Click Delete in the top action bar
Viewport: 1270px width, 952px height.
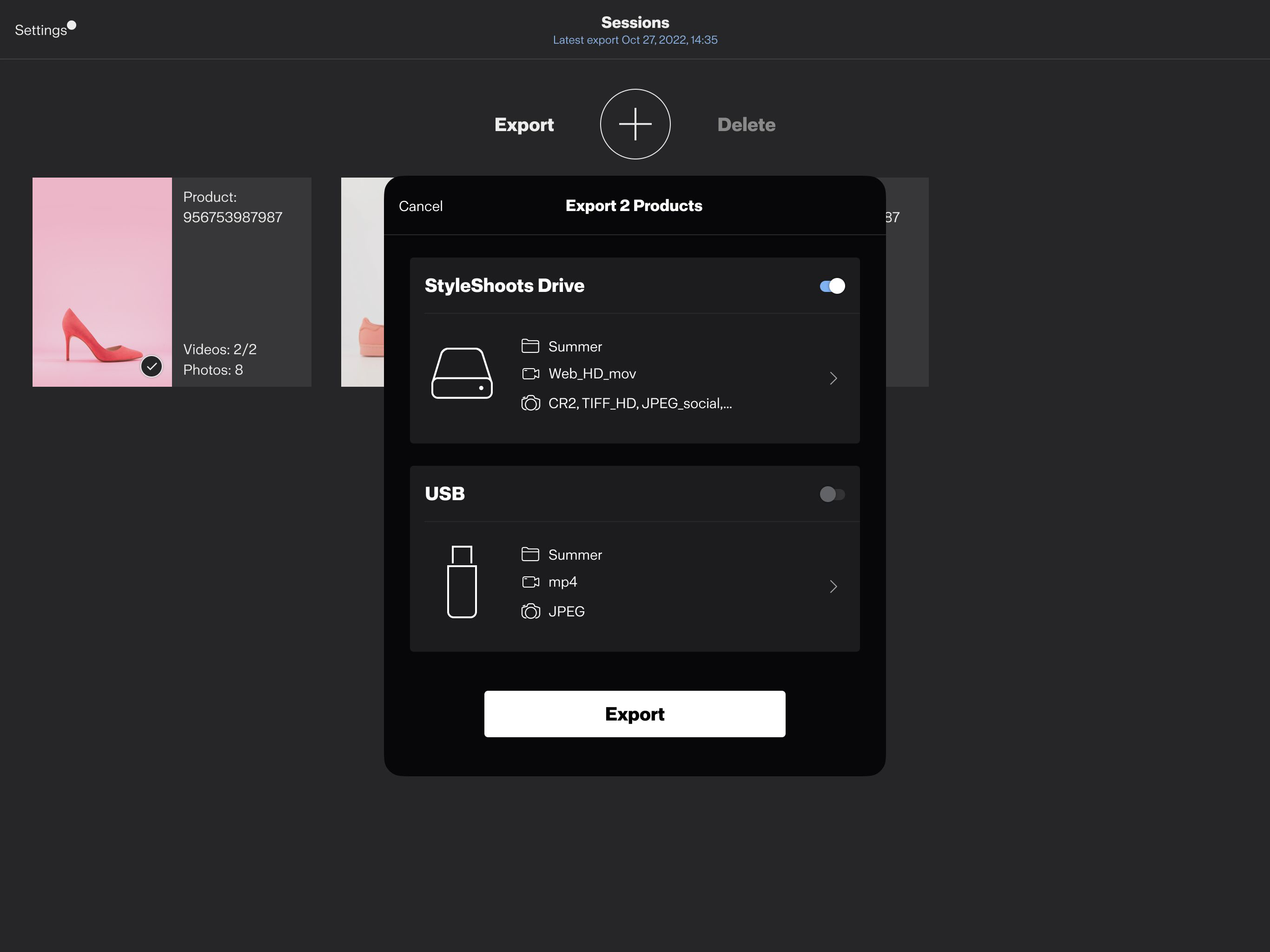[x=746, y=125]
